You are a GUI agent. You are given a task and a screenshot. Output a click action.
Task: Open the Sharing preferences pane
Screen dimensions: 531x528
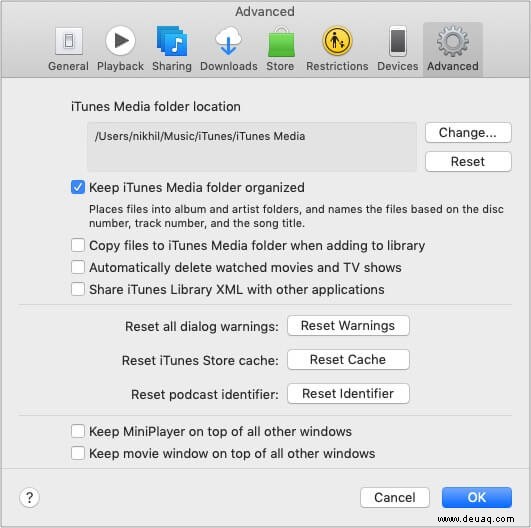[172, 49]
